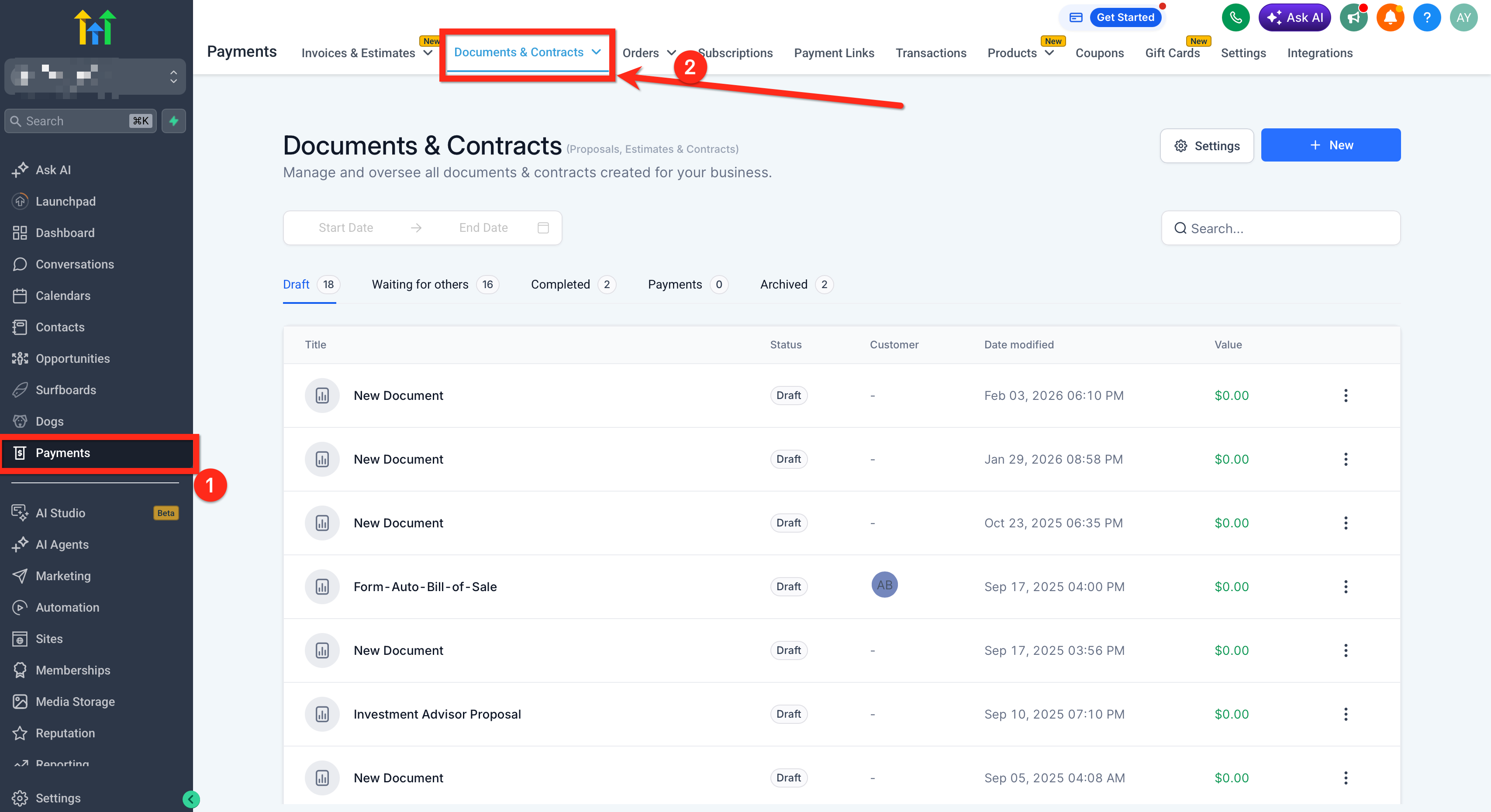Expand the Products dropdown chevron
Image resolution: width=1491 pixels, height=812 pixels.
coord(1049,53)
